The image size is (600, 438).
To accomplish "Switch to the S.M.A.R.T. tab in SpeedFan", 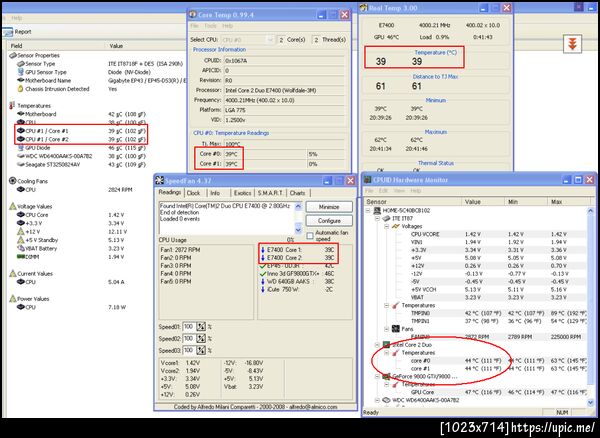I will [x=270, y=193].
